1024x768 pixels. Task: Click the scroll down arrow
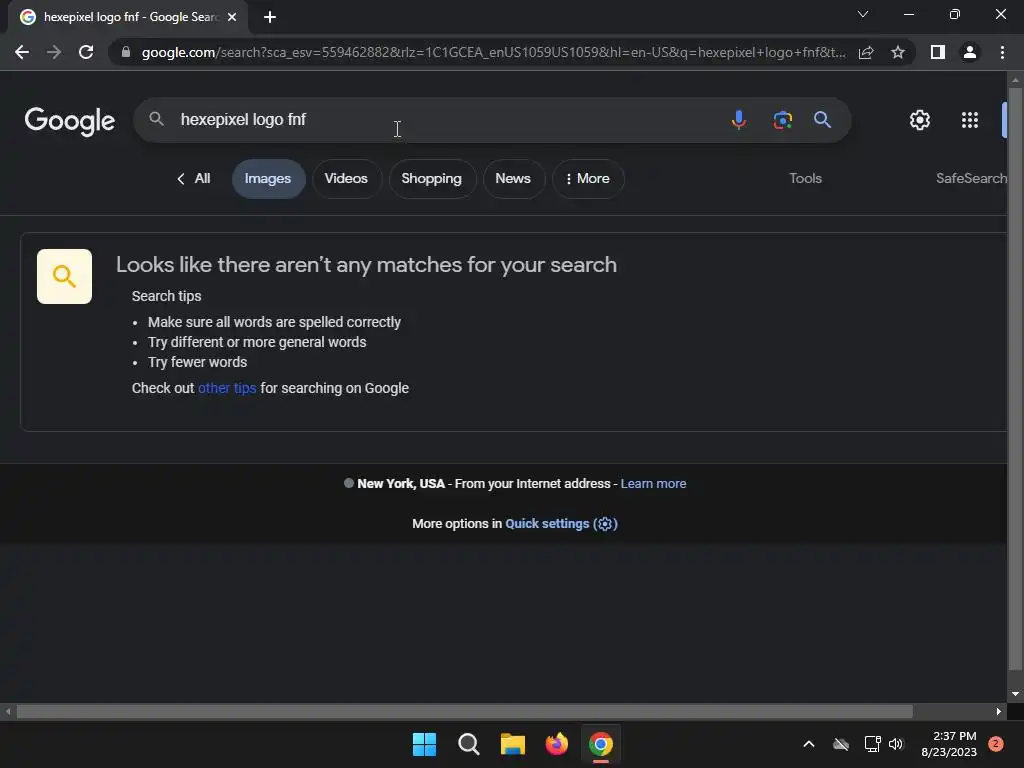coord(1015,694)
